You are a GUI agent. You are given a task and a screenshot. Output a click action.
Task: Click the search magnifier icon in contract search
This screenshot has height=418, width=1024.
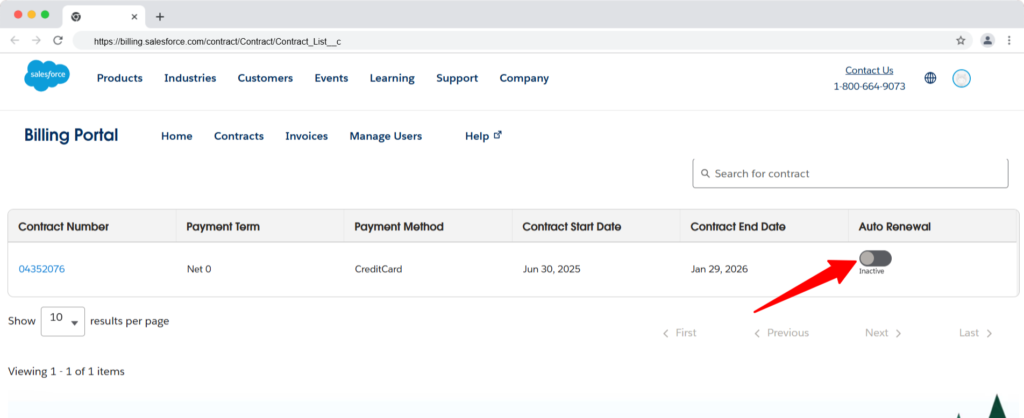(705, 174)
